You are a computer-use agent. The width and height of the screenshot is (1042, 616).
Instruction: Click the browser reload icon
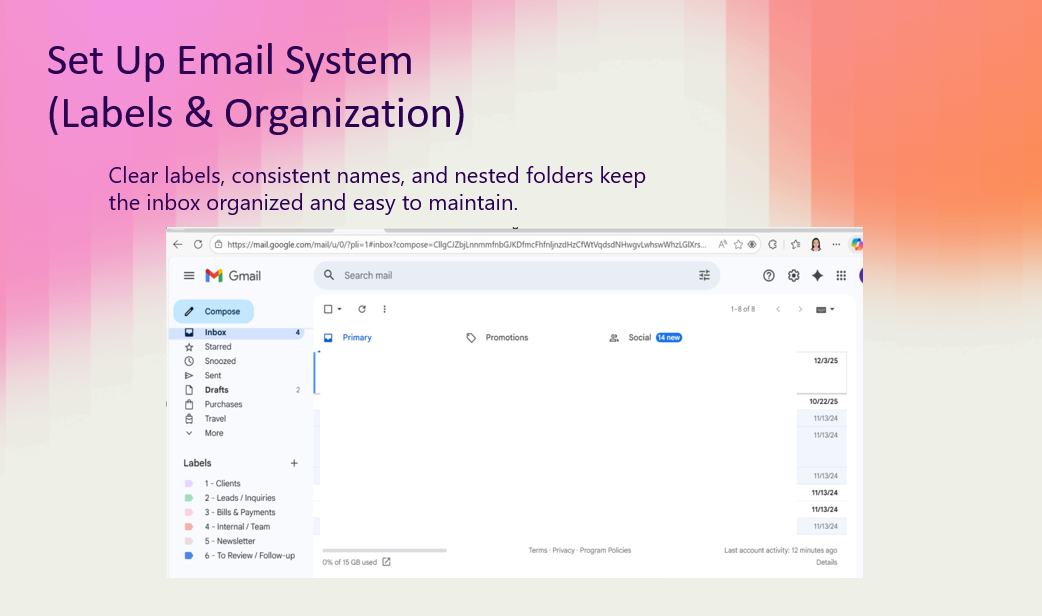198,245
